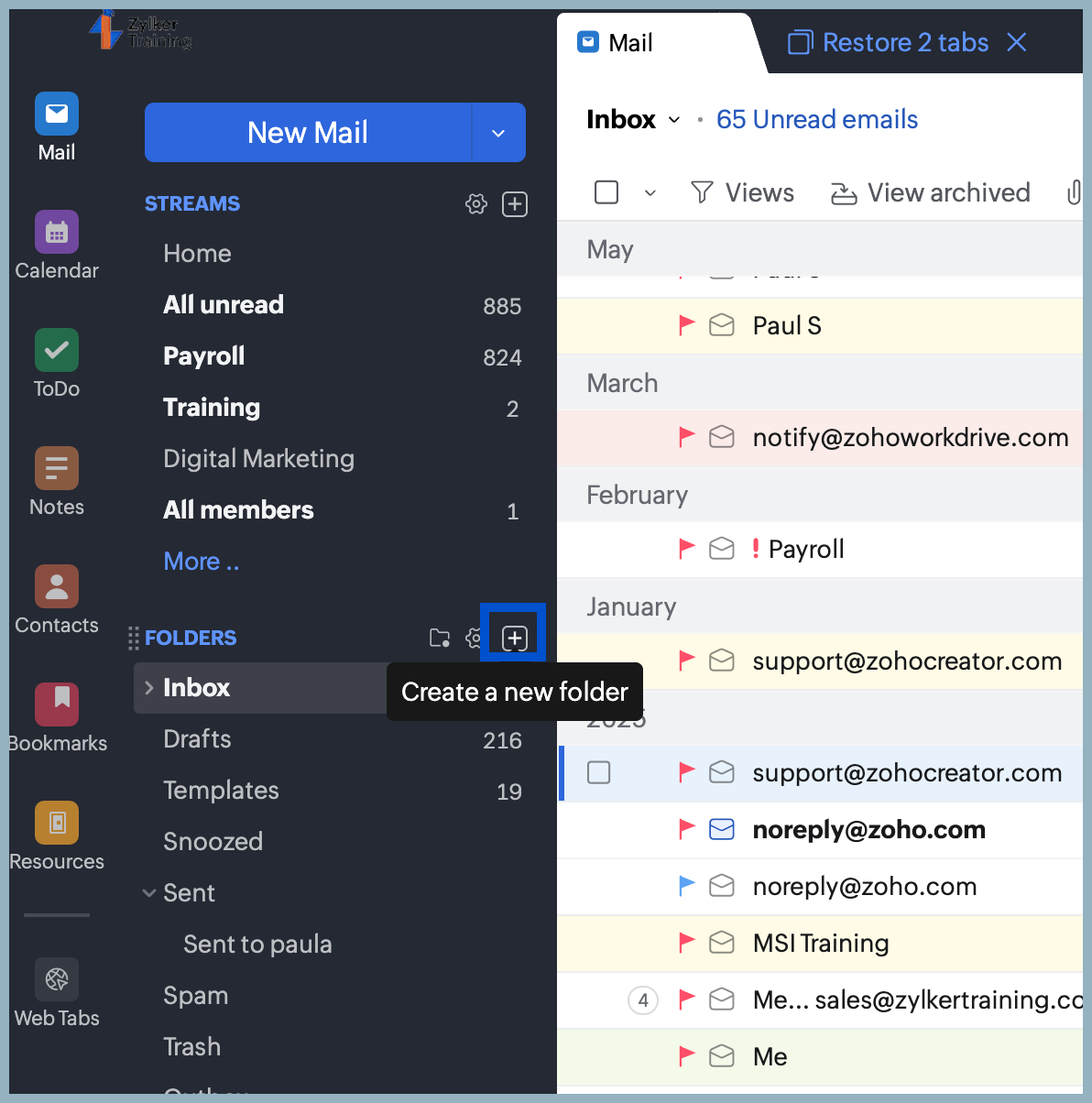Click envelope icon on Paul S email
Screen dimensions: 1092x1103
[722, 325]
